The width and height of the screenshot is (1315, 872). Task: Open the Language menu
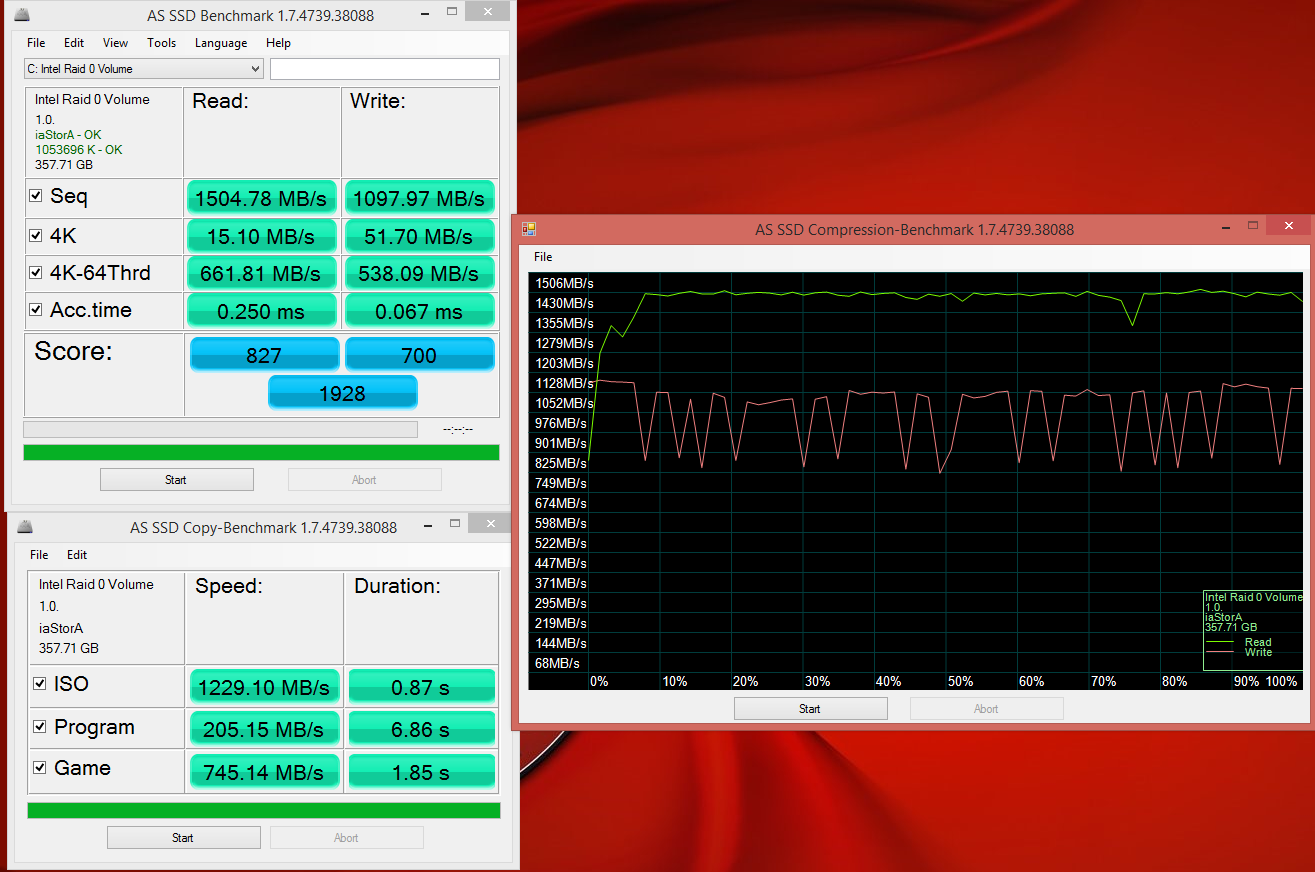coord(221,43)
